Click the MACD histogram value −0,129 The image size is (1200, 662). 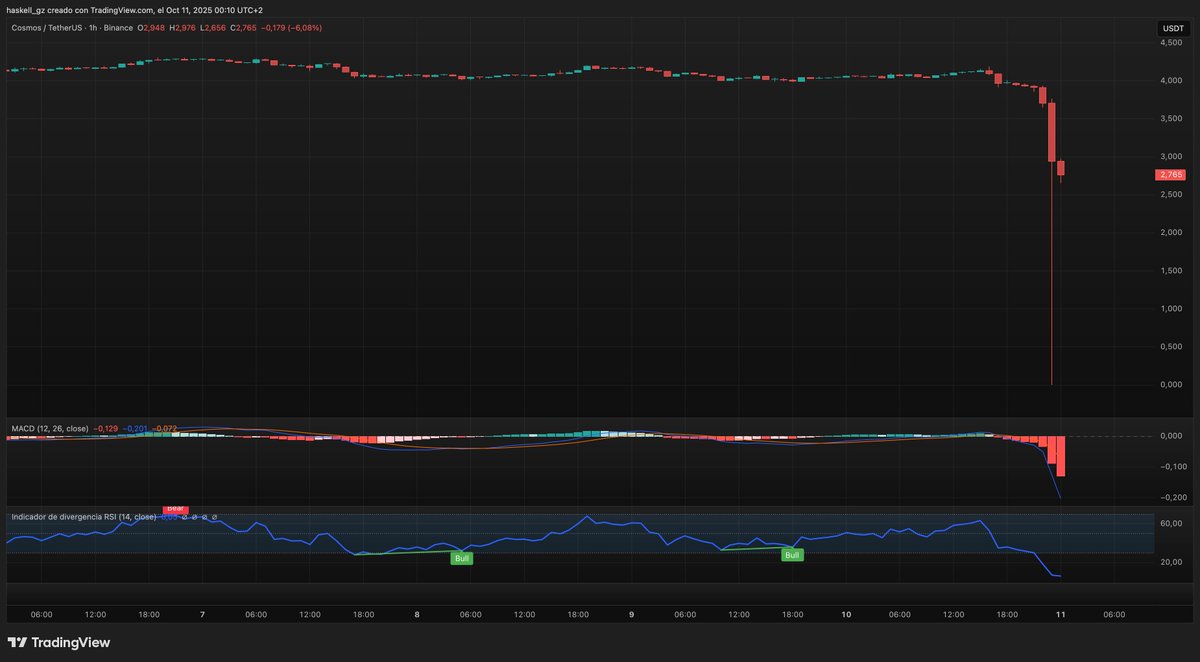tap(105, 428)
